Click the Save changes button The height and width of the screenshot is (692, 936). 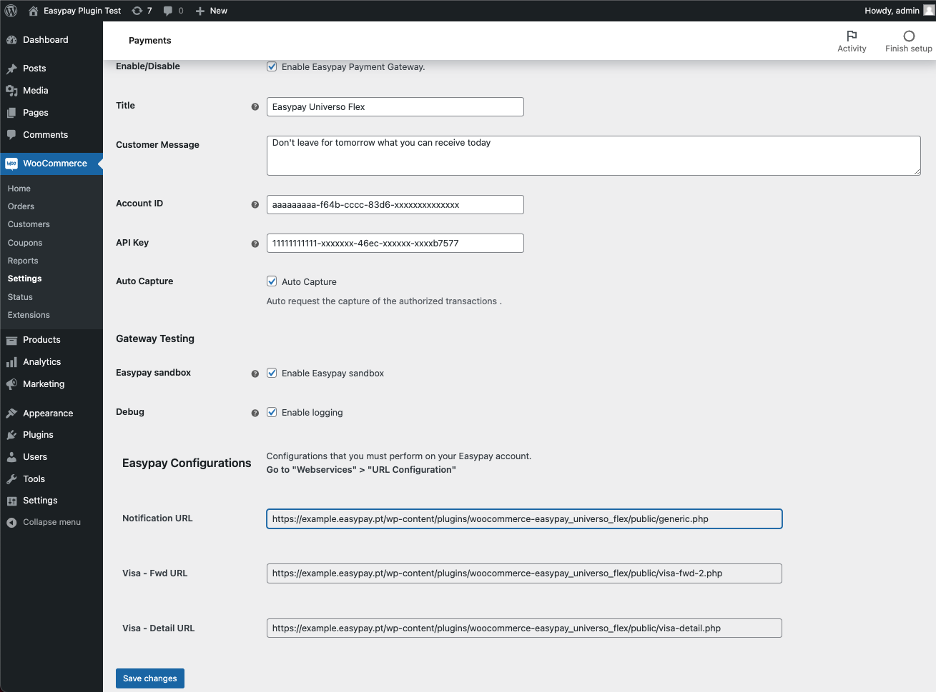[150, 678]
